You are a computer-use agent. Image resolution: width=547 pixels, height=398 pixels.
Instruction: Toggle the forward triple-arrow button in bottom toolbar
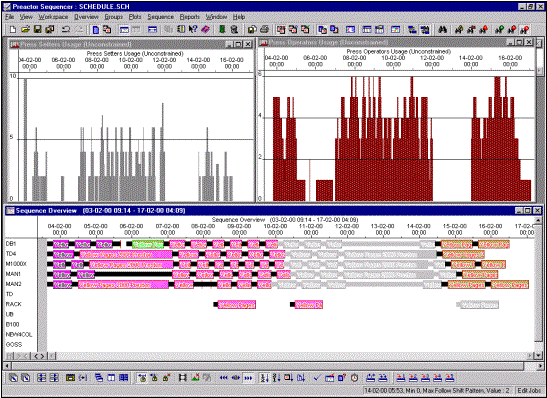coord(248,378)
